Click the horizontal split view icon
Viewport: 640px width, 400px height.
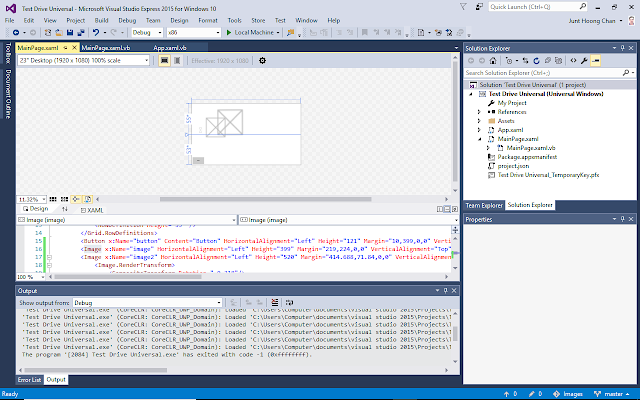pyautogui.click(x=447, y=209)
